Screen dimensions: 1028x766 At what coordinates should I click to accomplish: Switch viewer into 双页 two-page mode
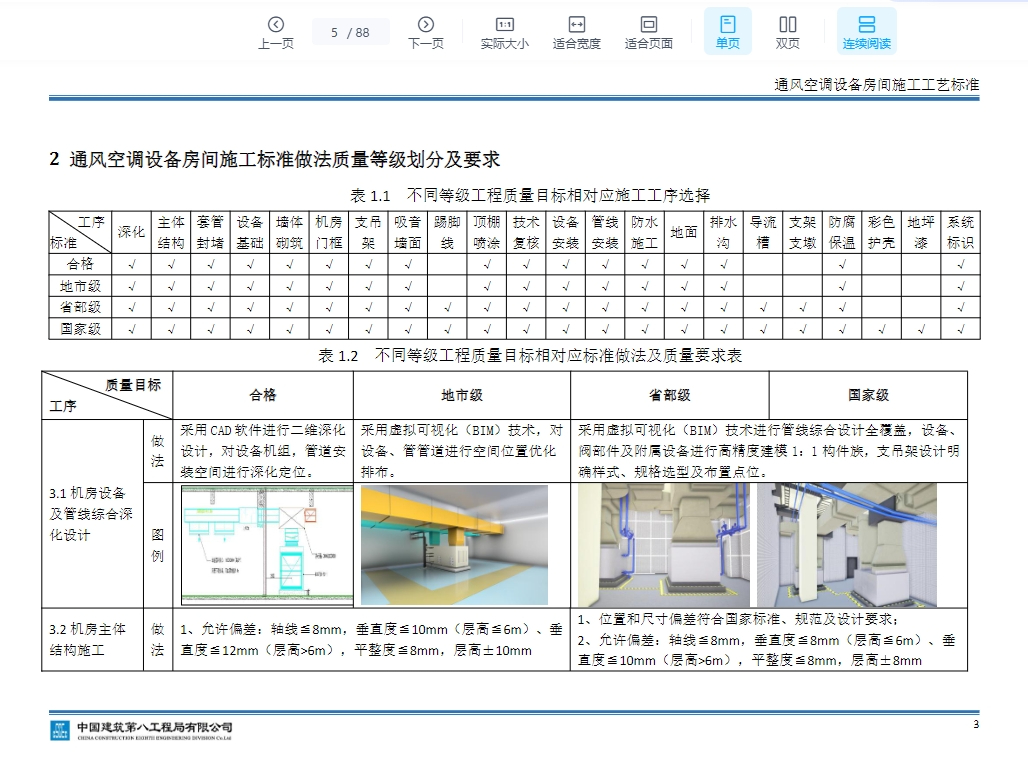[787, 30]
